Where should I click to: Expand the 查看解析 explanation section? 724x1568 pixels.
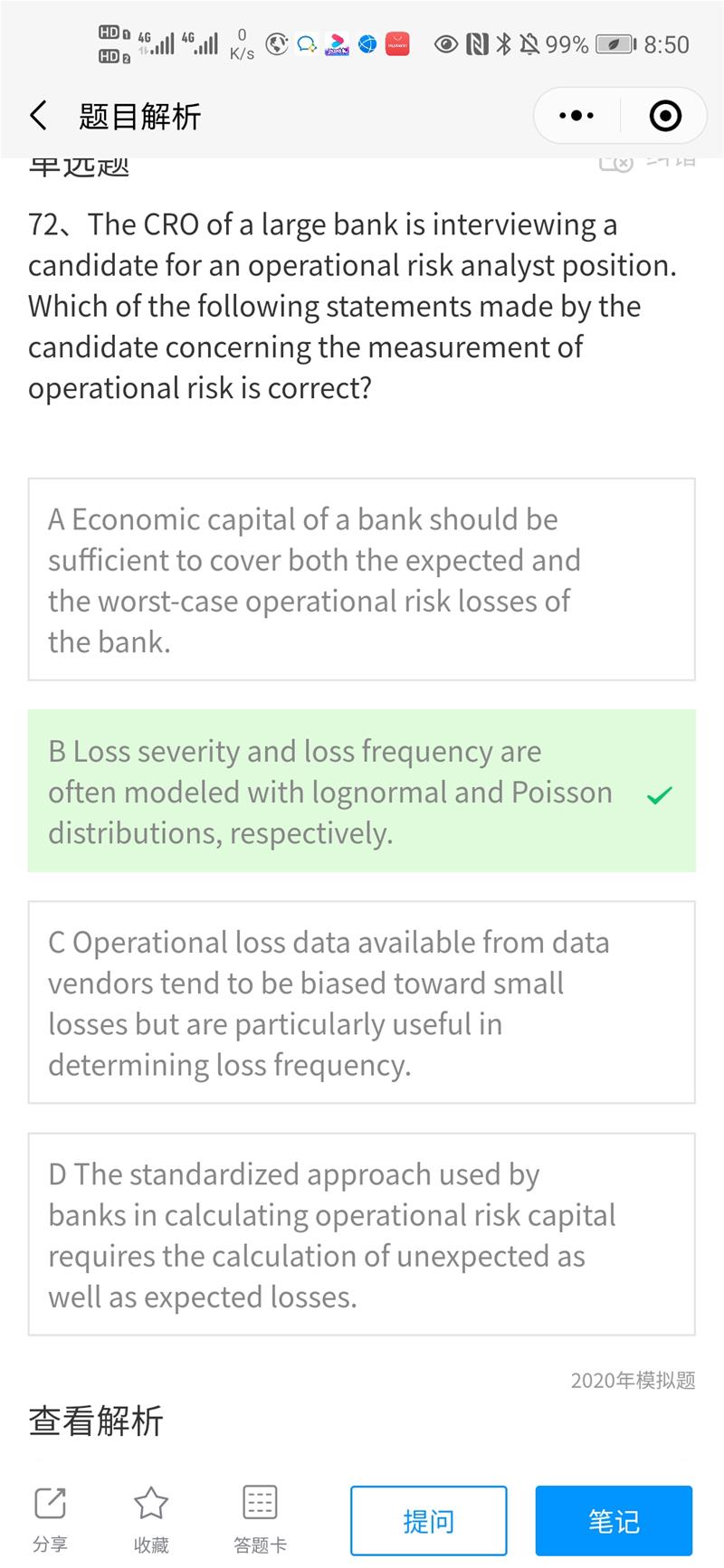point(96,1421)
